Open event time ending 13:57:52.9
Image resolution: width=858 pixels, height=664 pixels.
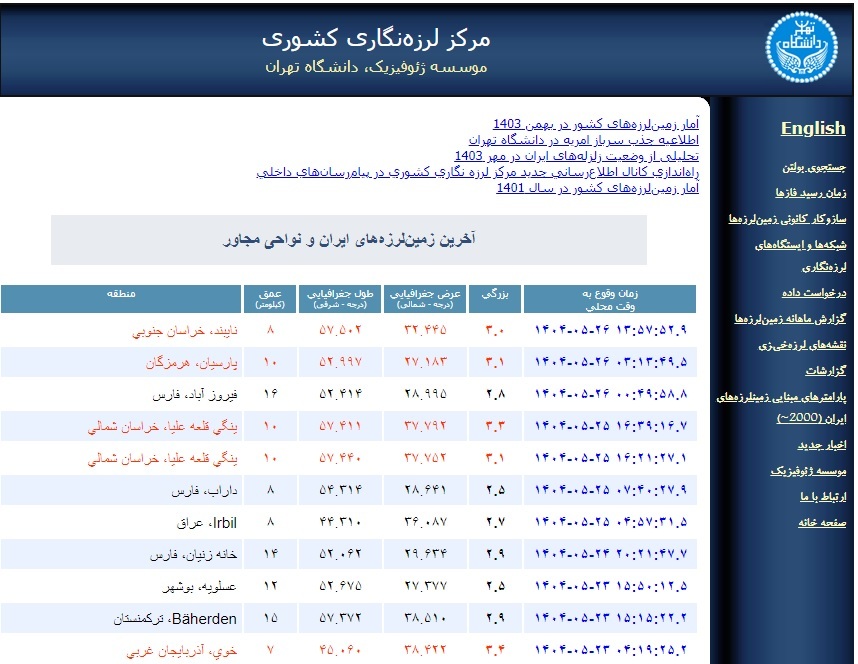coord(610,330)
